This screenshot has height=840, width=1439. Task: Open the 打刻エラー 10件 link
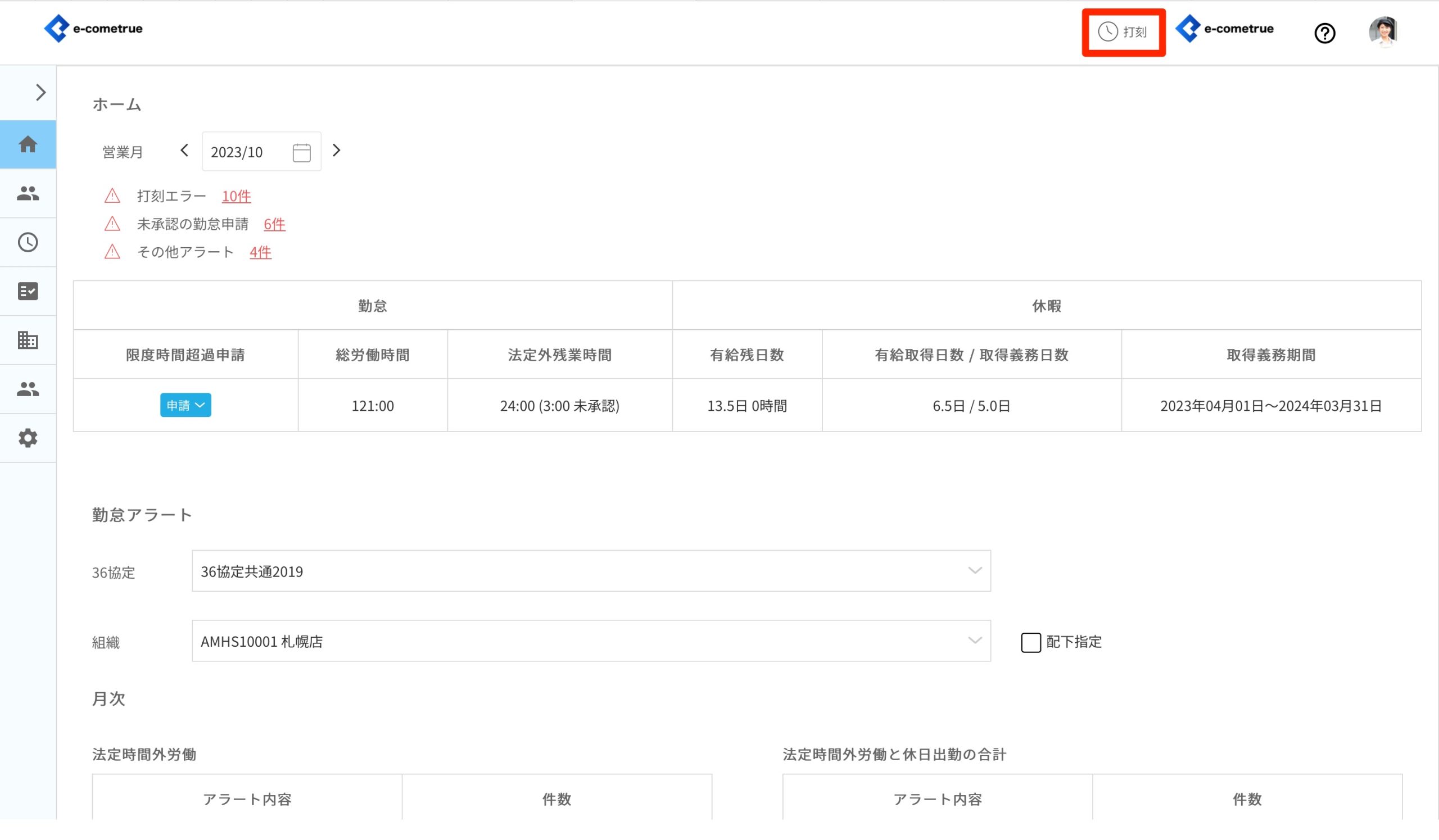pos(236,196)
